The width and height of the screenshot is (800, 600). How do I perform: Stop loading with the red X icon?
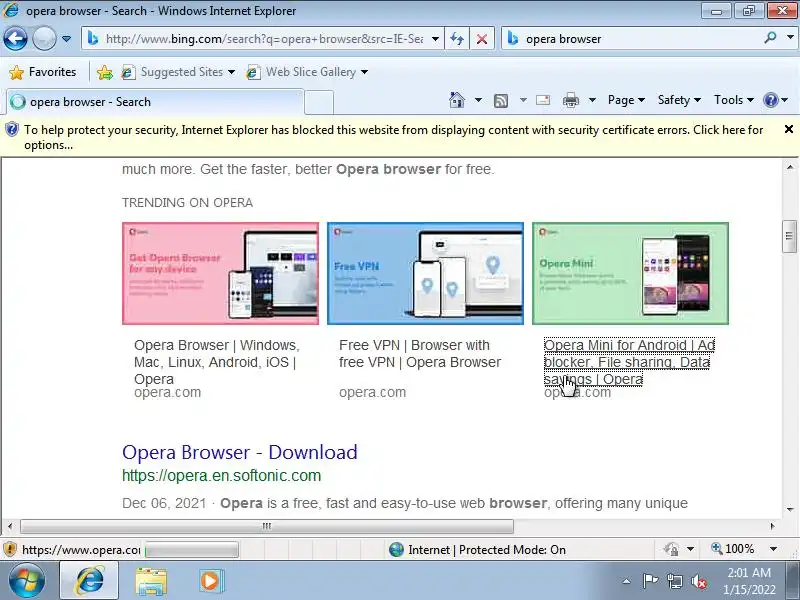coord(481,39)
